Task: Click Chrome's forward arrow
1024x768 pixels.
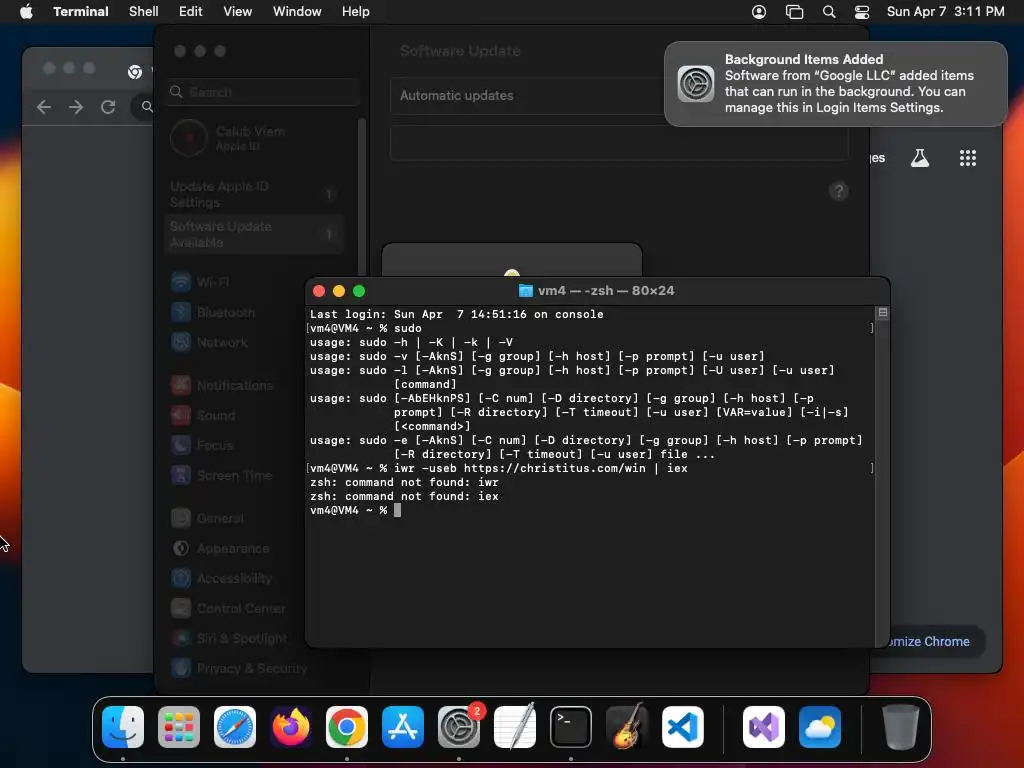Action: [x=76, y=106]
